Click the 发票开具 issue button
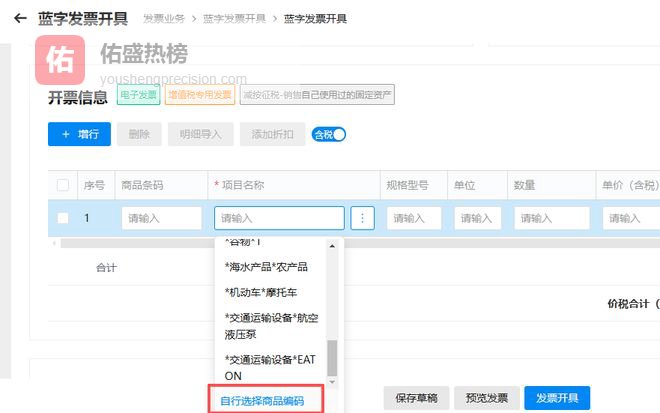The image size is (660, 413). [x=557, y=397]
